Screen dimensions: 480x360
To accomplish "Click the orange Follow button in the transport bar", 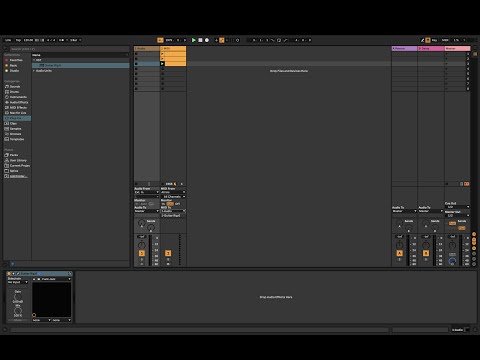I will click(160, 40).
